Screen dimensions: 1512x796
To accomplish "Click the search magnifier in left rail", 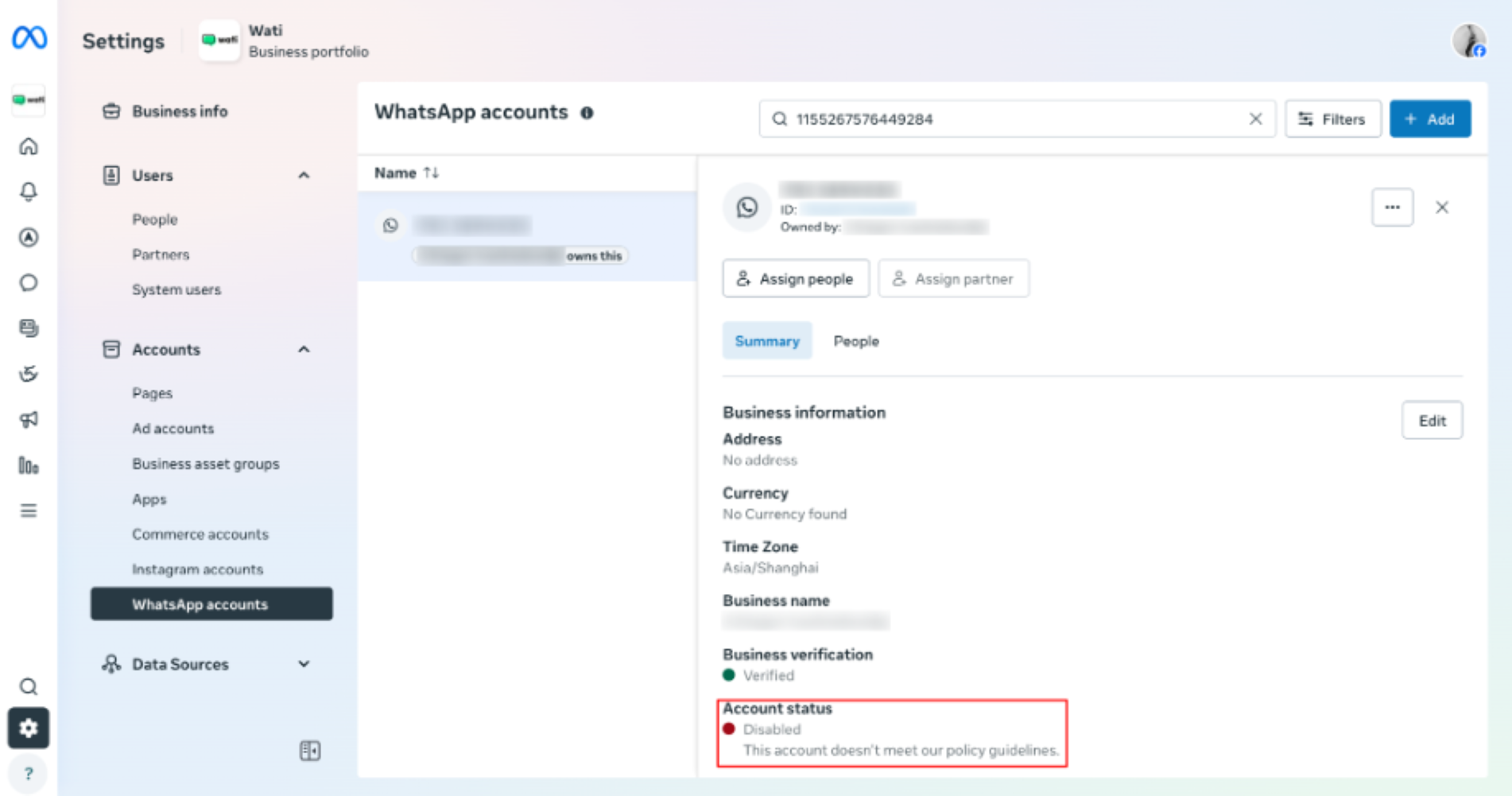I will (29, 686).
